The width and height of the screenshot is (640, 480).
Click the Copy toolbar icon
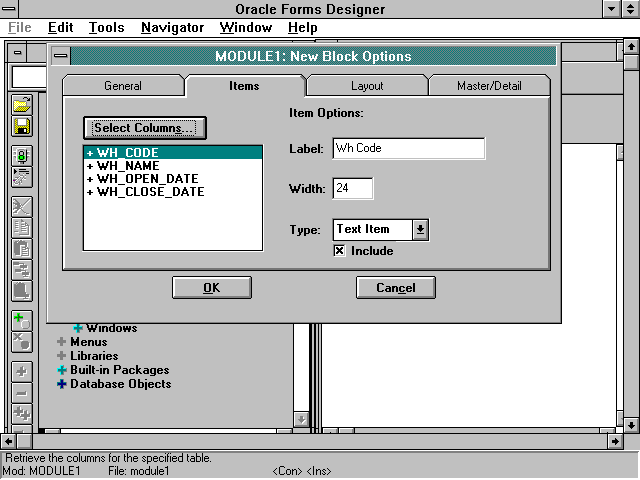point(21,228)
